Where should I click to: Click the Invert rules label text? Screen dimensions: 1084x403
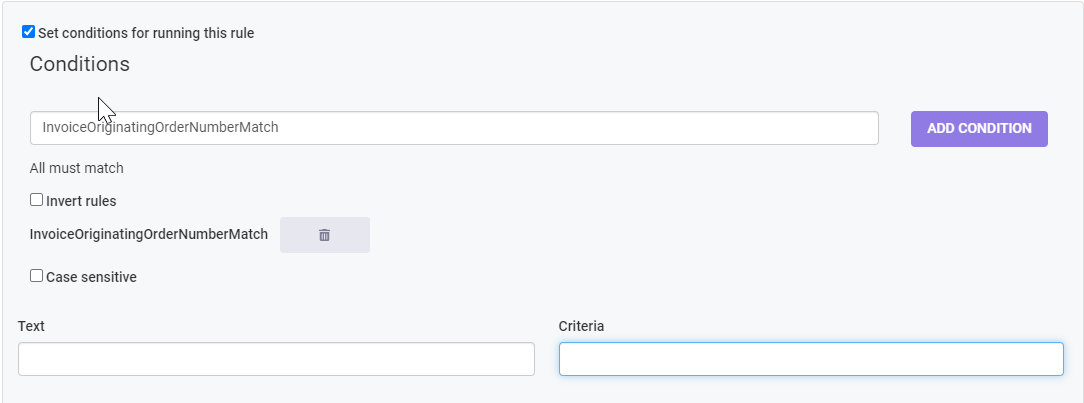coord(81,201)
